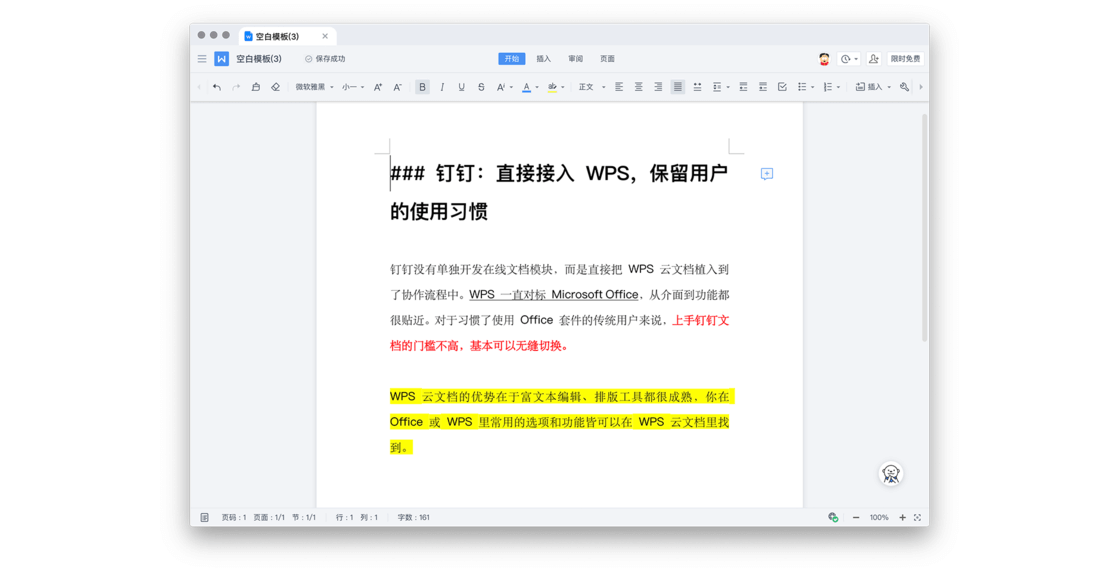Toggle underline formatting (U)
The width and height of the screenshot is (1120, 572).
tap(461, 87)
